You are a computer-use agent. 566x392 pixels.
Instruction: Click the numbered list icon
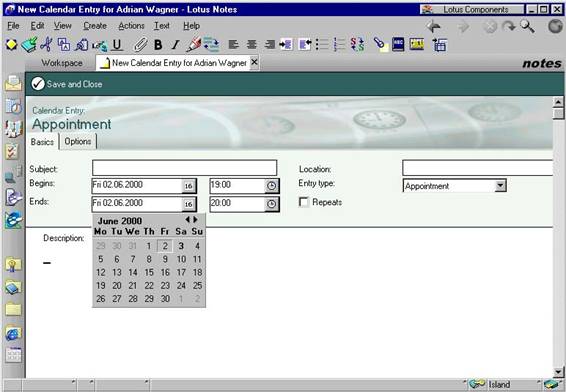tap(339, 45)
